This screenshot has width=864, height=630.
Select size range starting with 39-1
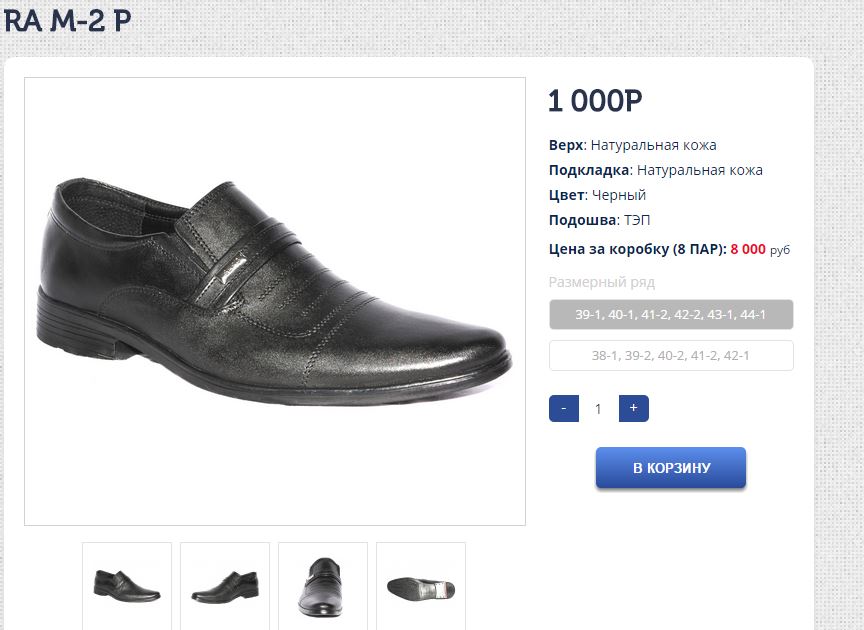[x=671, y=315]
